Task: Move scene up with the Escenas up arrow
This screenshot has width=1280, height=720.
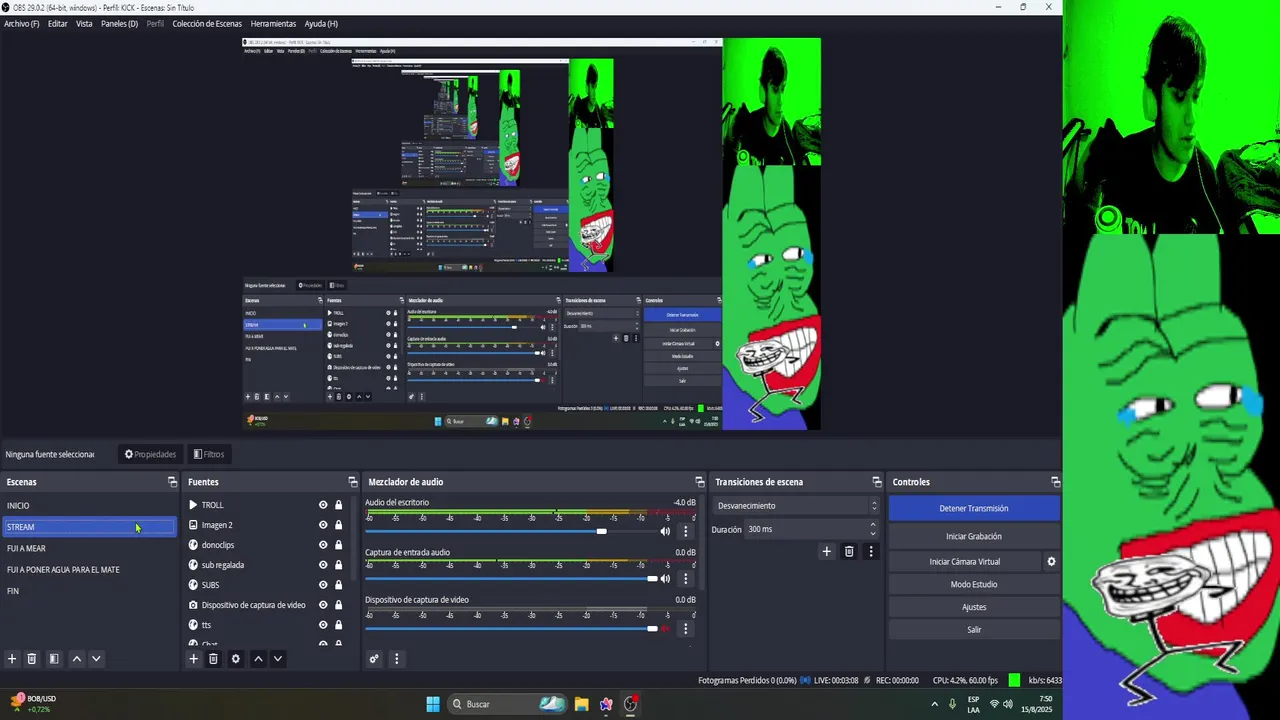Action: point(76,659)
